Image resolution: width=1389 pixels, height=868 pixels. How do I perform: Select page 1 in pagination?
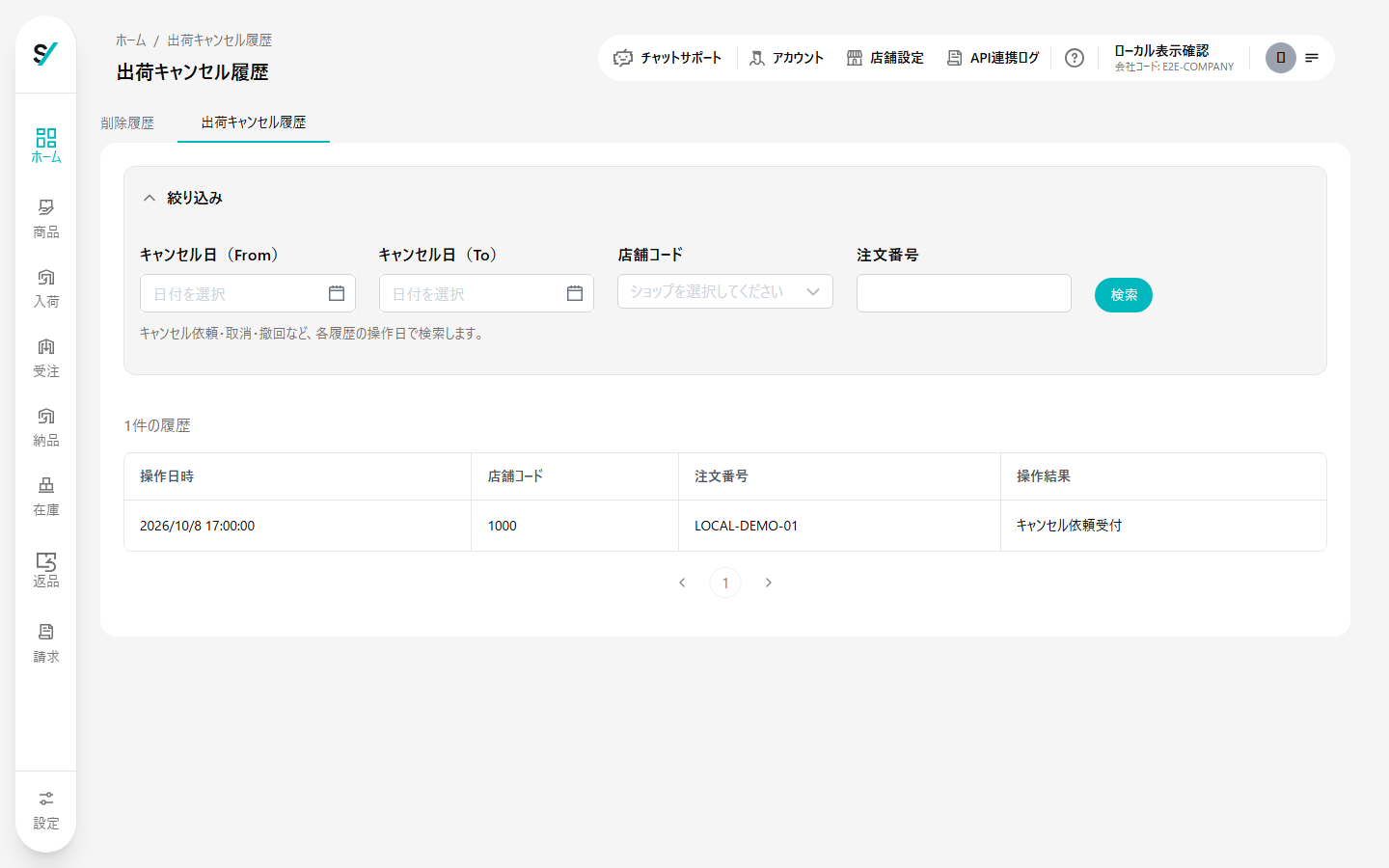pos(725,583)
